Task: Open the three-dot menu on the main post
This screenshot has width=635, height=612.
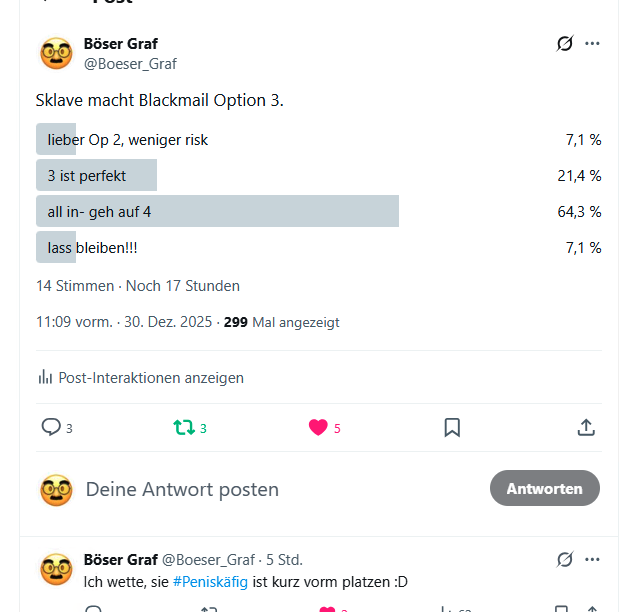Action: [x=593, y=43]
